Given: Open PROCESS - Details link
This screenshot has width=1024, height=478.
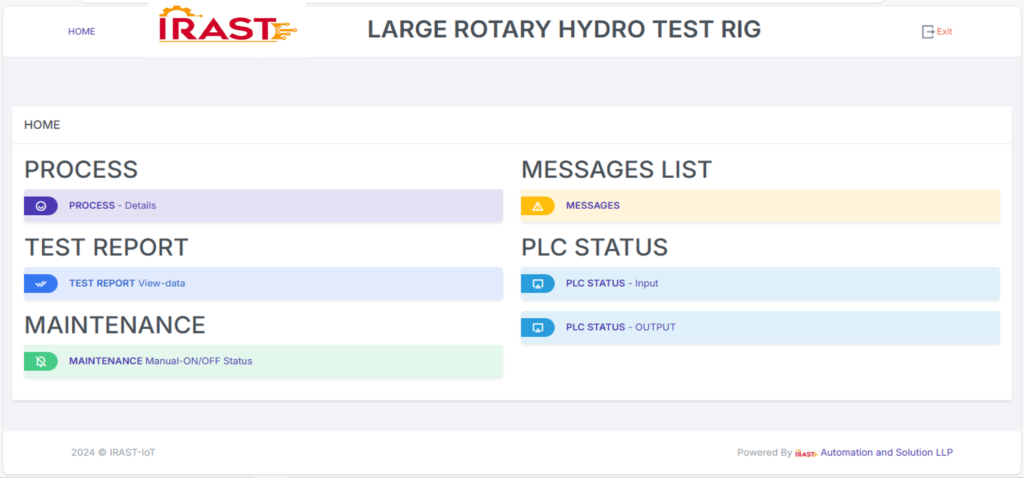Looking at the screenshot, I should click(x=112, y=206).
